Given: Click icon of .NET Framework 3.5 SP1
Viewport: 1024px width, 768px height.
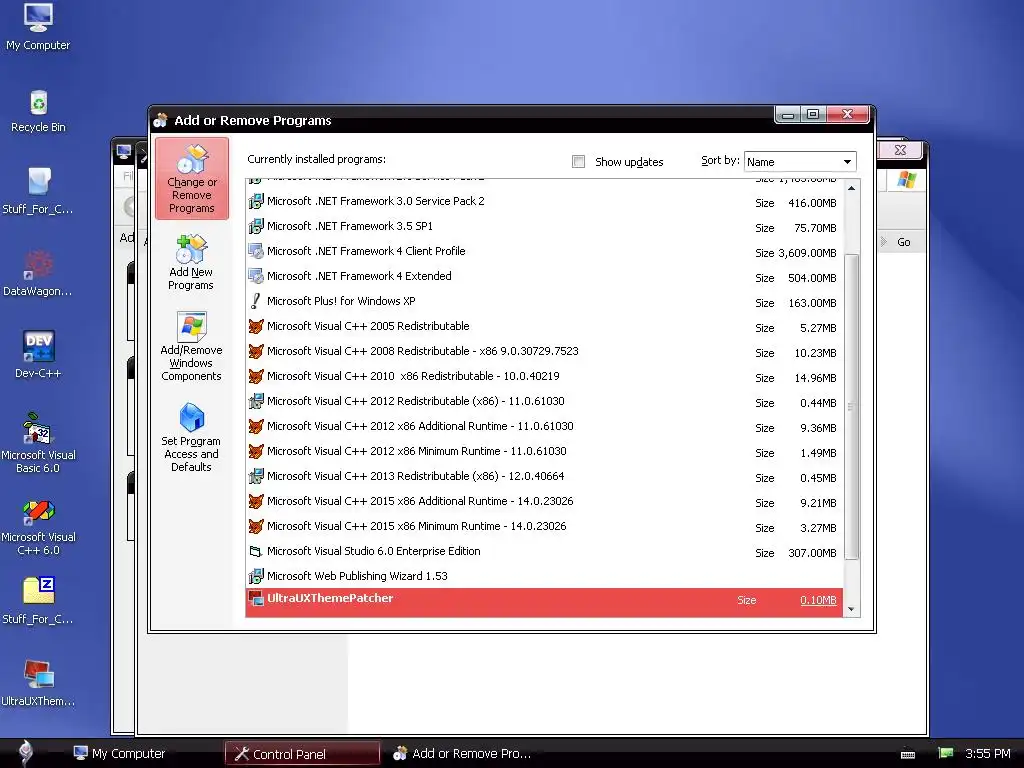Looking at the screenshot, I should (x=256, y=226).
